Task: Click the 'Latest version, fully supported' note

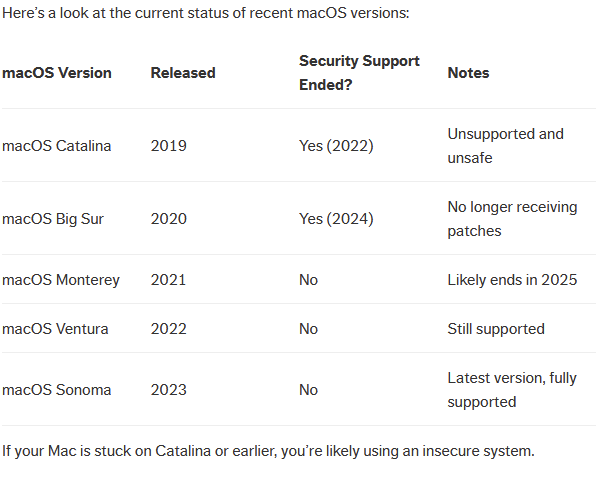Action: pos(511,390)
